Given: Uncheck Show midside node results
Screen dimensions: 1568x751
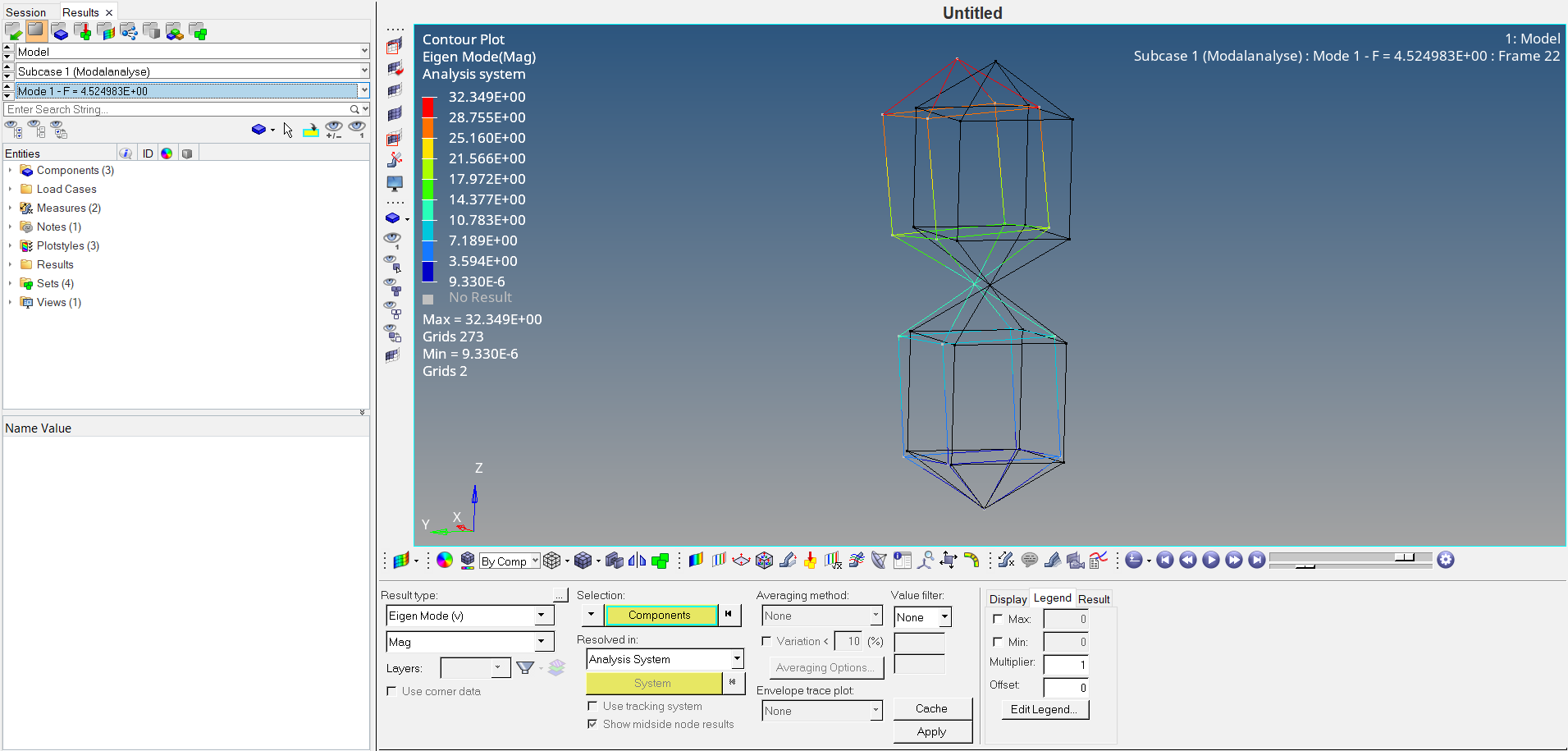Looking at the screenshot, I should 593,724.
